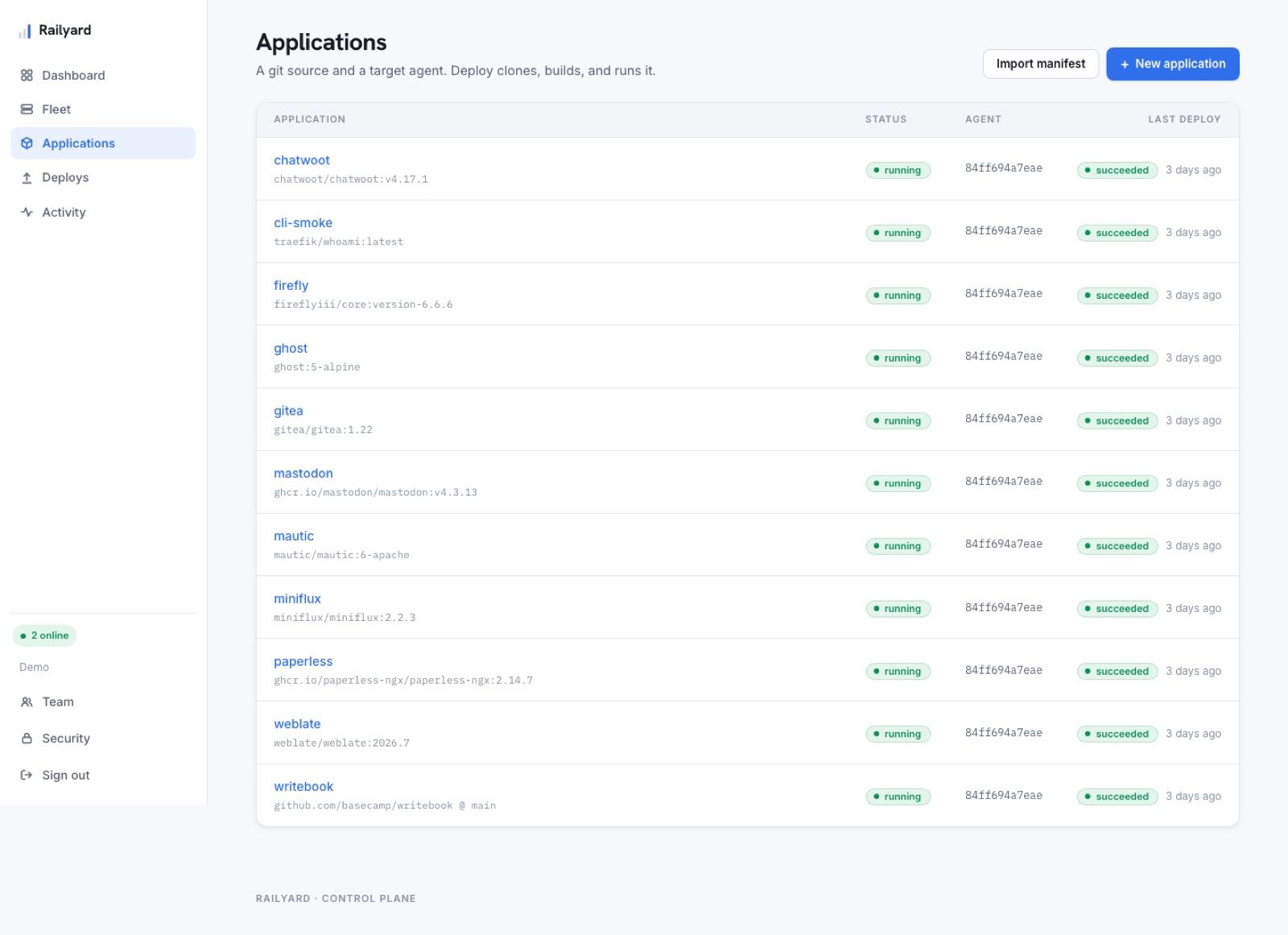This screenshot has height=935, width=1288.
Task: Click the AGENT column header
Action: pos(983,119)
